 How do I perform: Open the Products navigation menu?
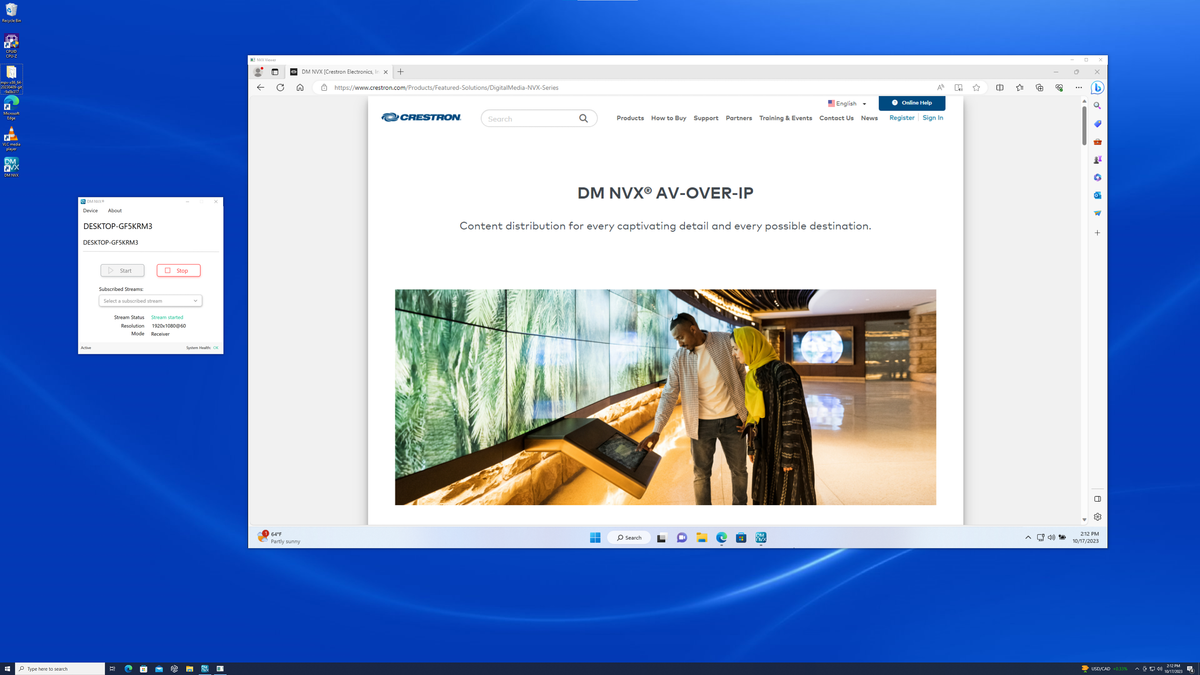coord(630,118)
